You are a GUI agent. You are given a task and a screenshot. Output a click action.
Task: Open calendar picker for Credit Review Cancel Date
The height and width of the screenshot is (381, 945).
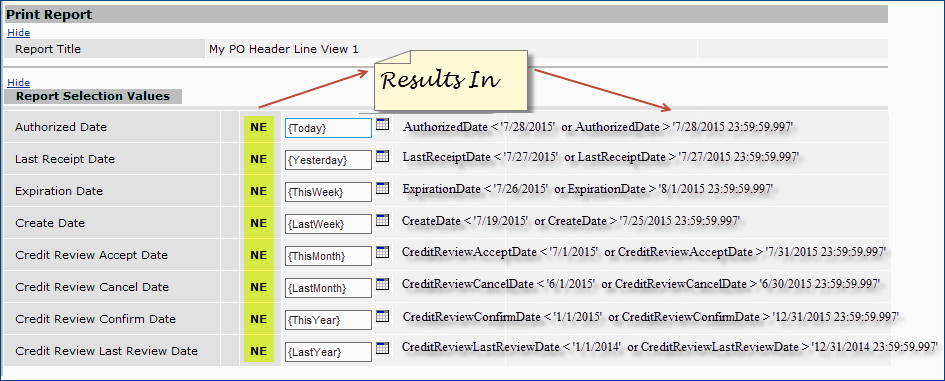coord(382,284)
